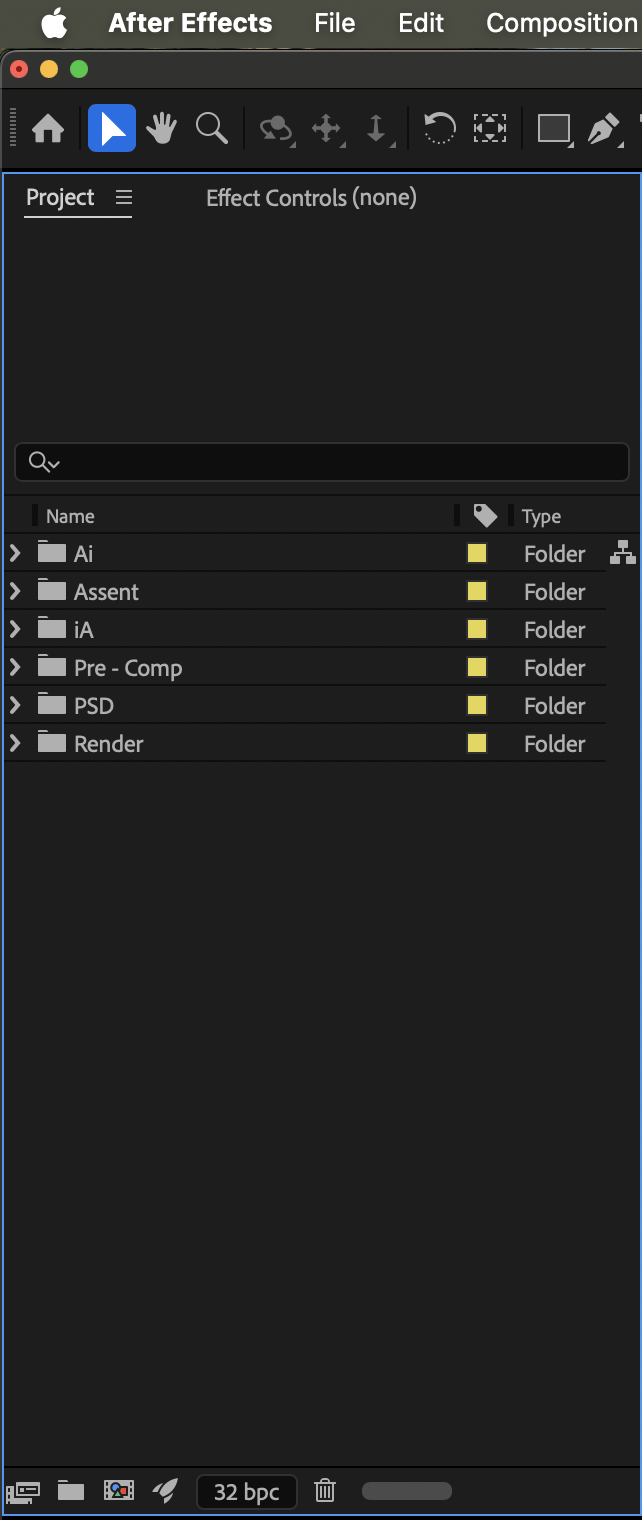Select the Hand tool

161,129
